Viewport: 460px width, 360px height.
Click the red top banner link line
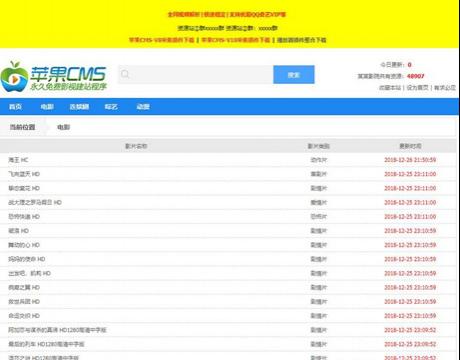coord(227,14)
